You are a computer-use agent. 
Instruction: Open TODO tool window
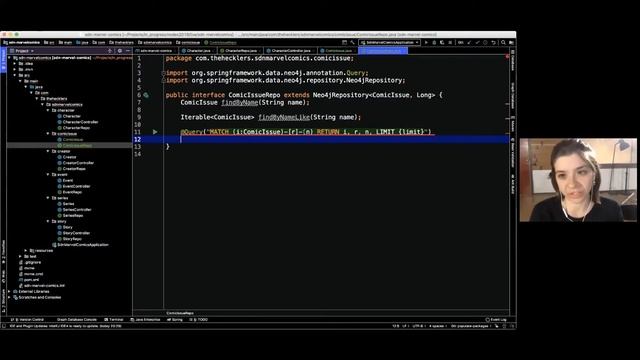199,320
